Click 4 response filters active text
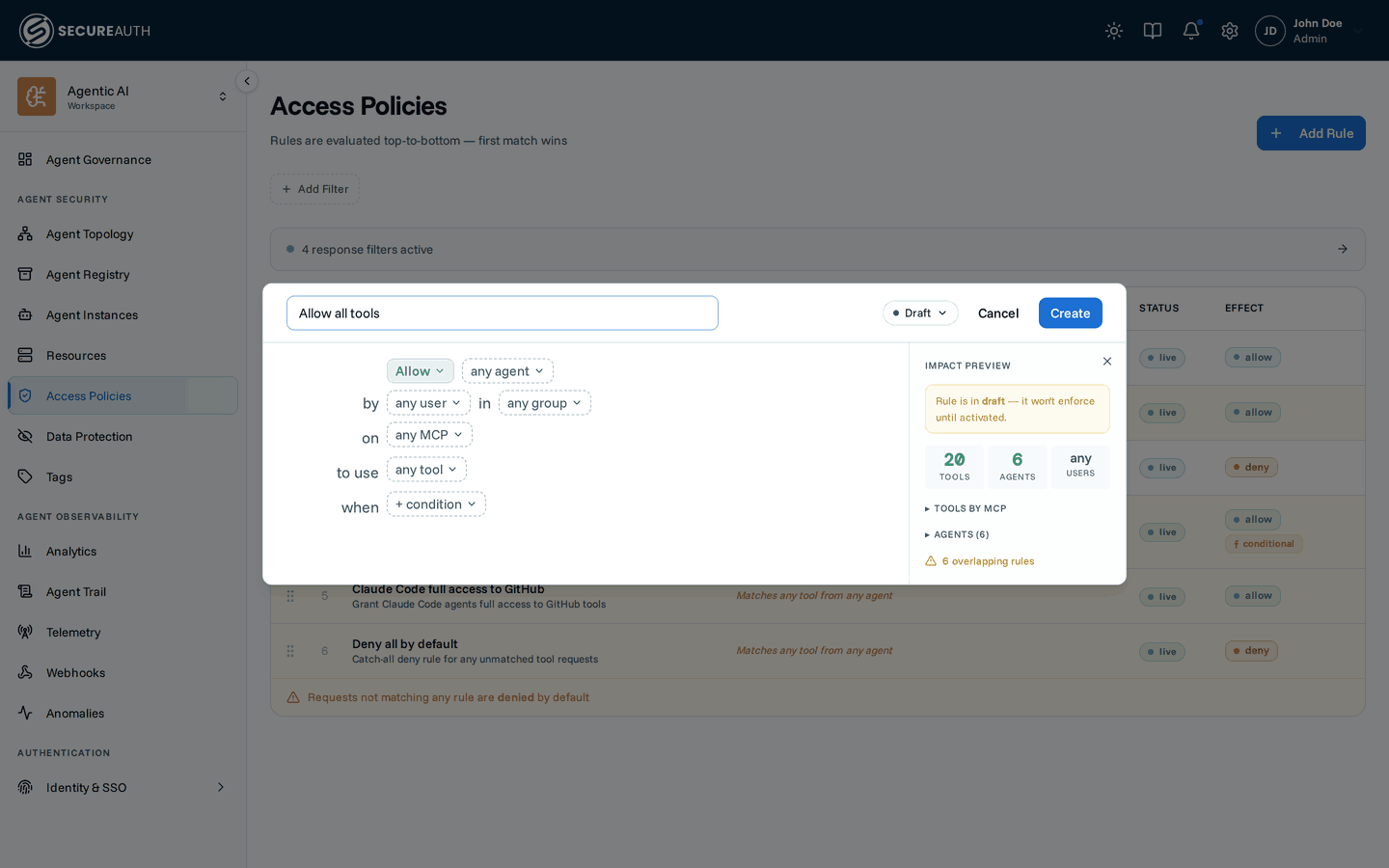1389x868 pixels. click(368, 249)
